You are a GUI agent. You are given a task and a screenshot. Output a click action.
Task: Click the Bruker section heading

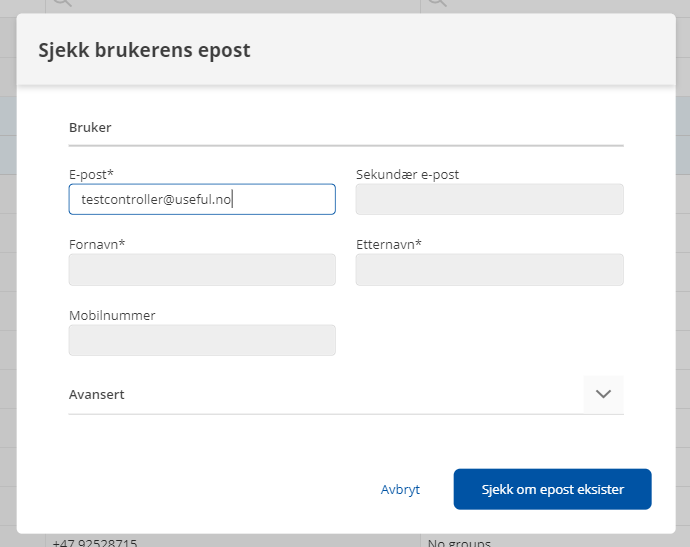[x=90, y=128]
